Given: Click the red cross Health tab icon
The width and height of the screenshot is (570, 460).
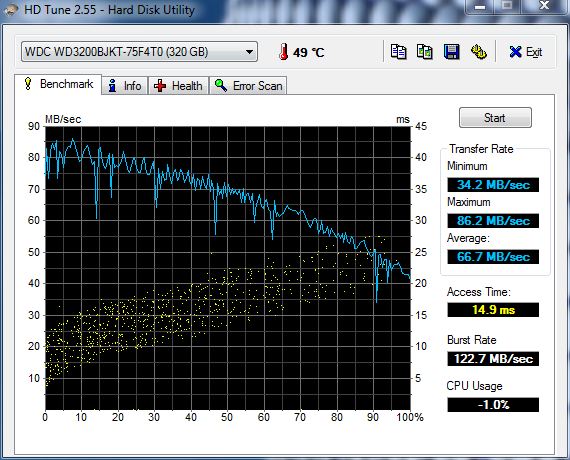Looking at the screenshot, I should pyautogui.click(x=160, y=86).
